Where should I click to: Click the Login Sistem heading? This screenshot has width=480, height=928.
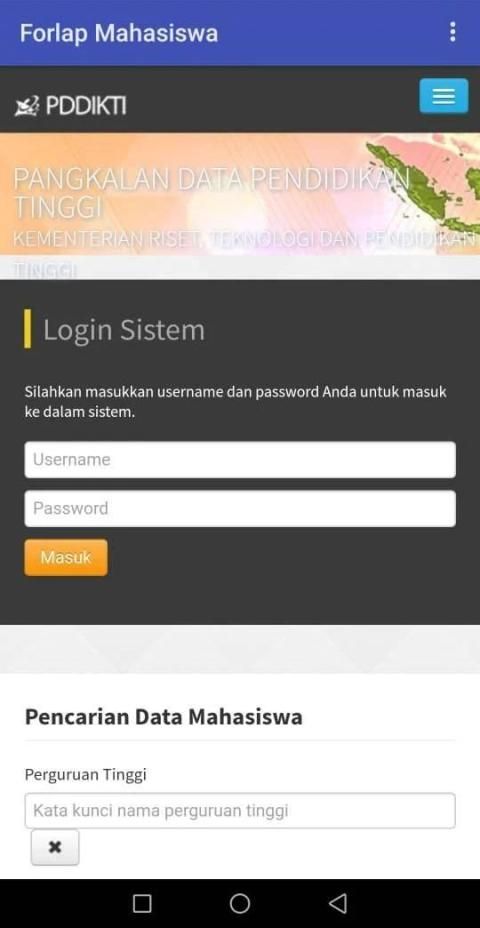click(x=124, y=330)
